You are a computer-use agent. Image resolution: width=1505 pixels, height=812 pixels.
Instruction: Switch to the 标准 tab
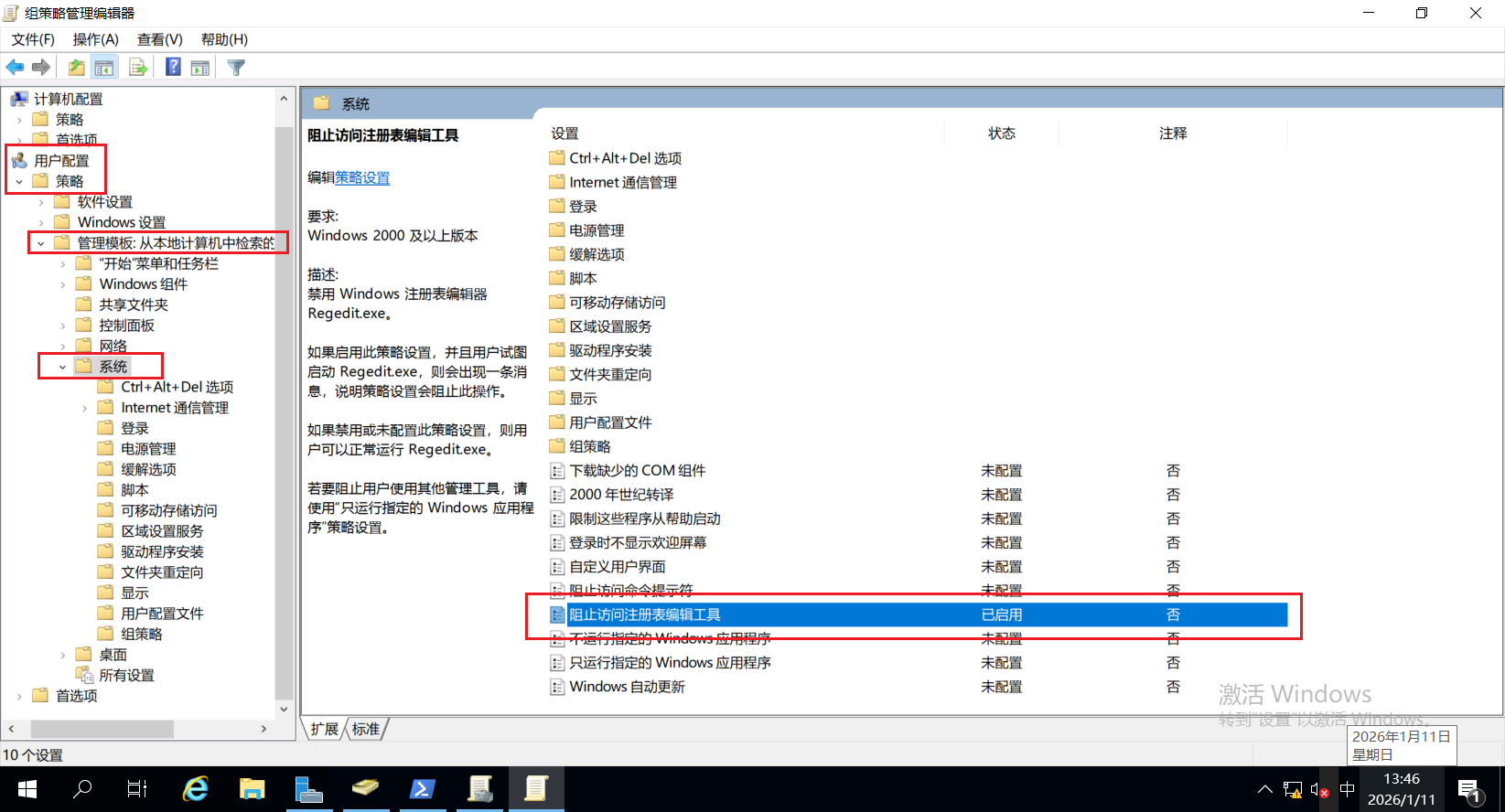tap(366, 729)
